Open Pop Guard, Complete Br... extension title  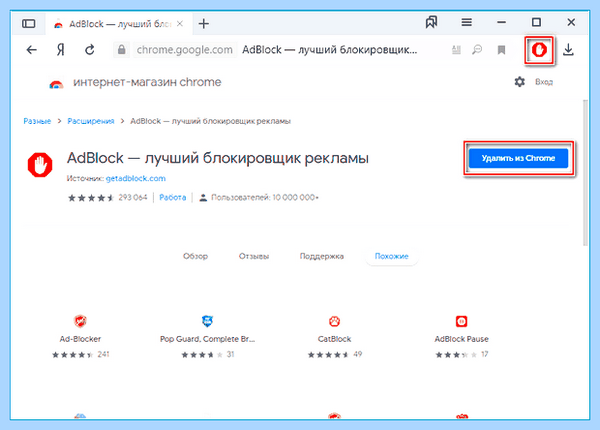click(x=207, y=339)
